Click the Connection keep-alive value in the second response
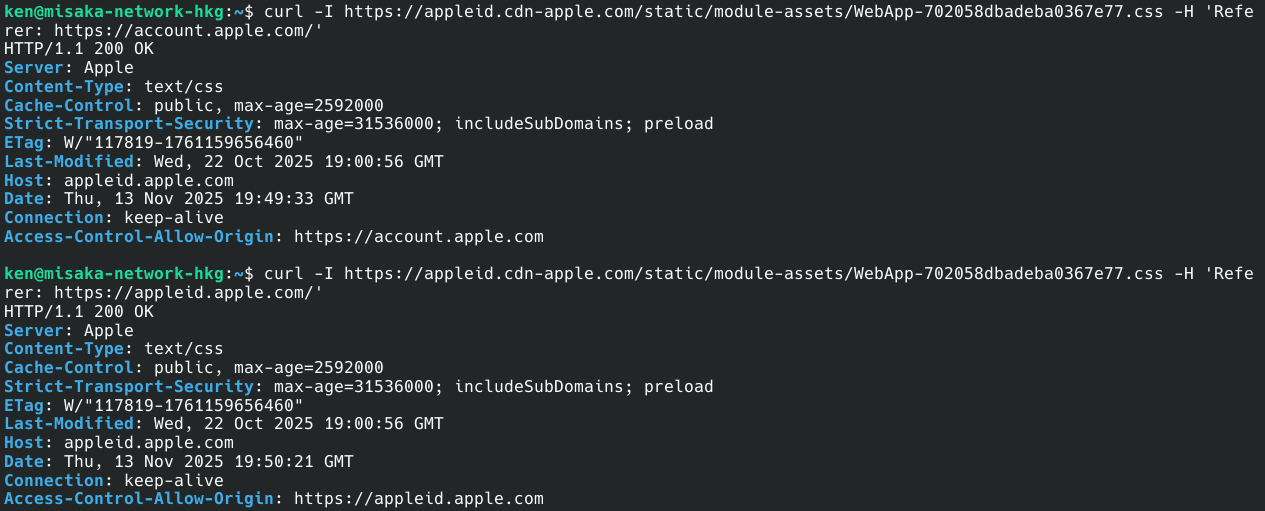1265x511 pixels. (173, 480)
